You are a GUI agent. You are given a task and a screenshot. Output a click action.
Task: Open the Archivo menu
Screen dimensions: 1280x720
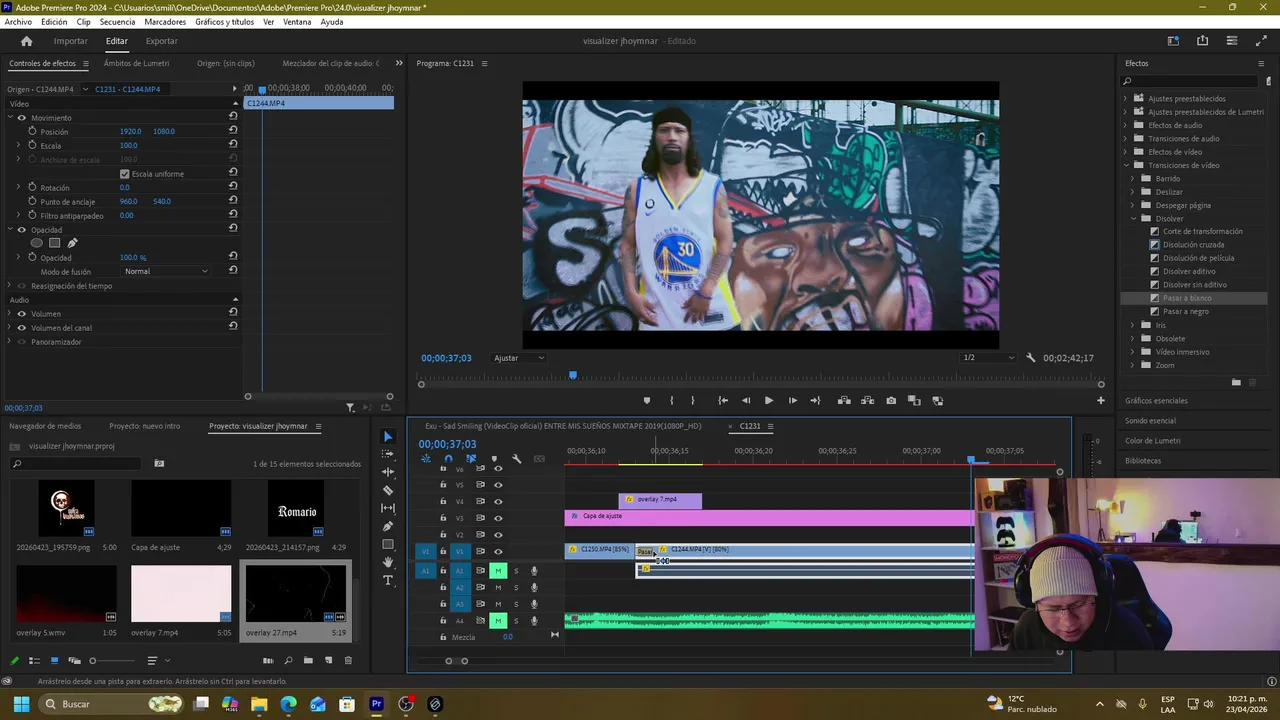18,22
